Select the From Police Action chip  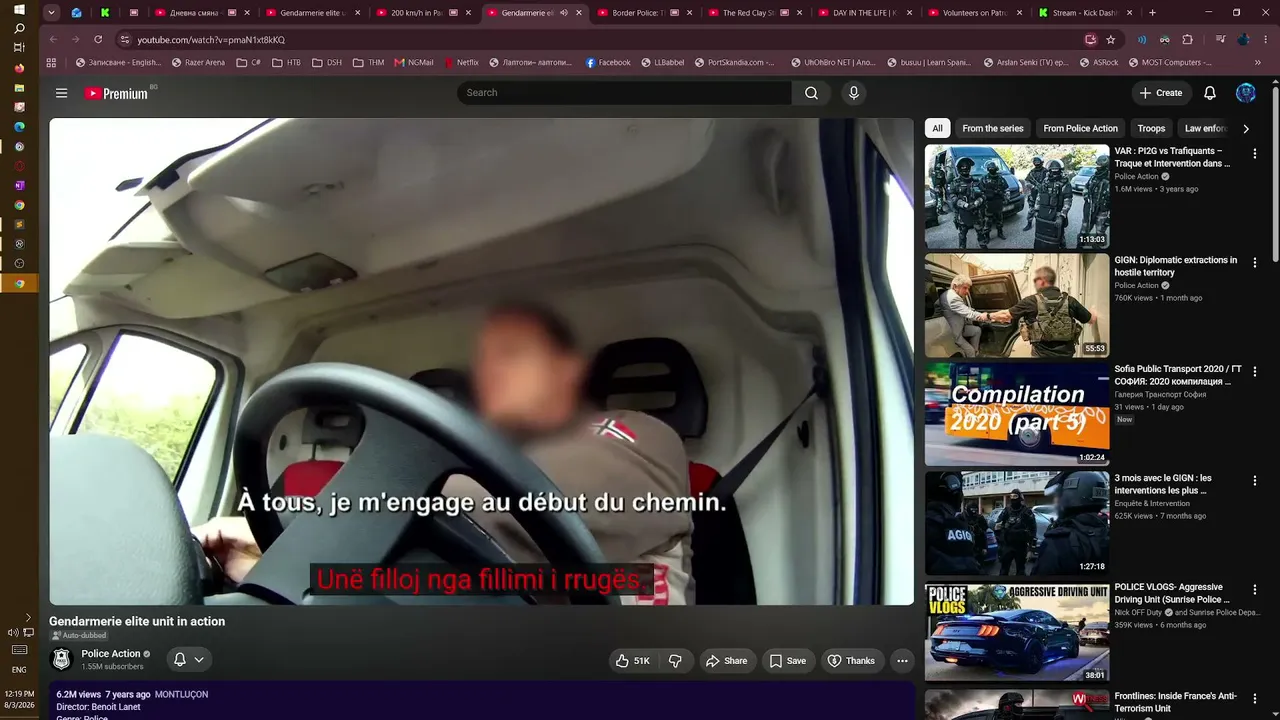tap(1080, 128)
